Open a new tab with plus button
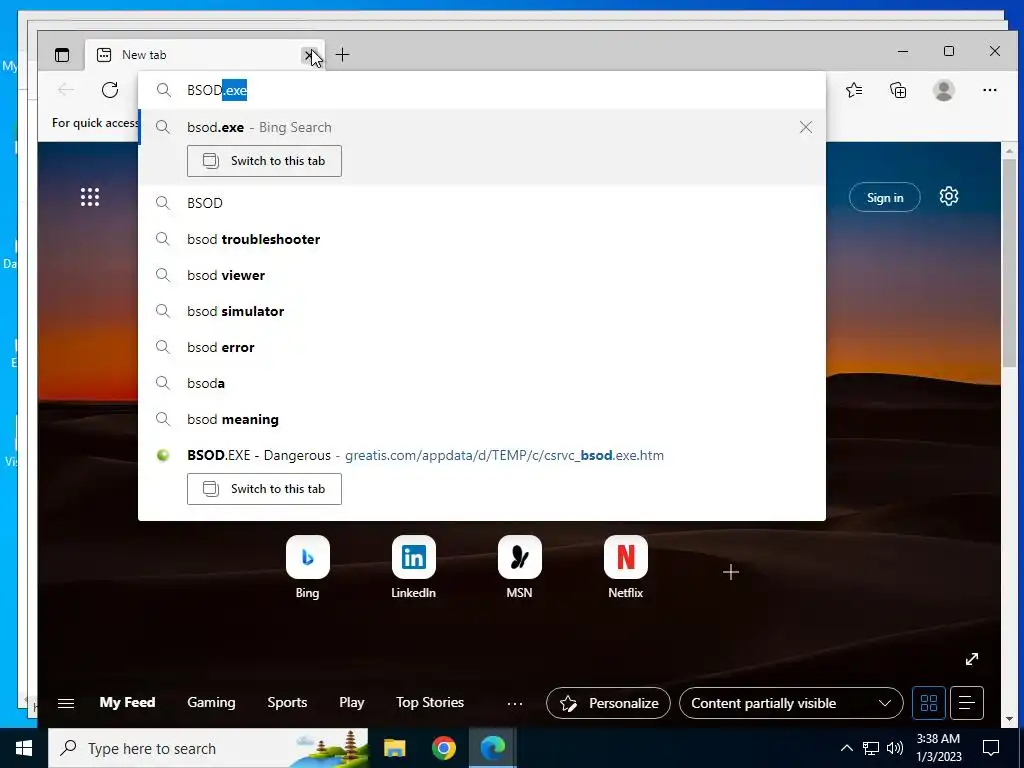This screenshot has height=768, width=1024. pyautogui.click(x=342, y=55)
